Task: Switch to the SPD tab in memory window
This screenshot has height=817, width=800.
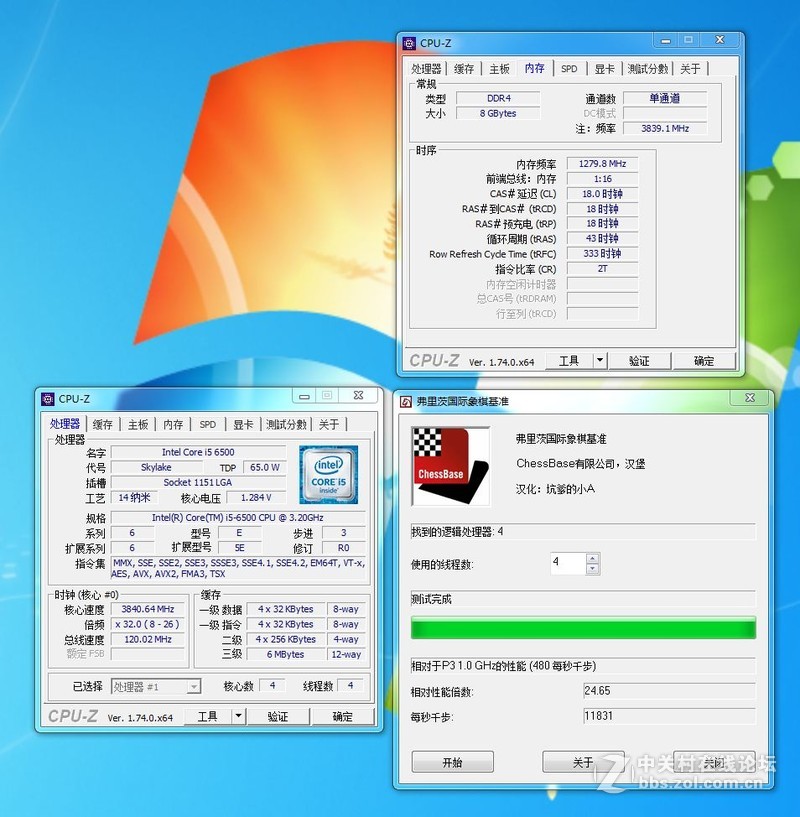Action: point(569,69)
